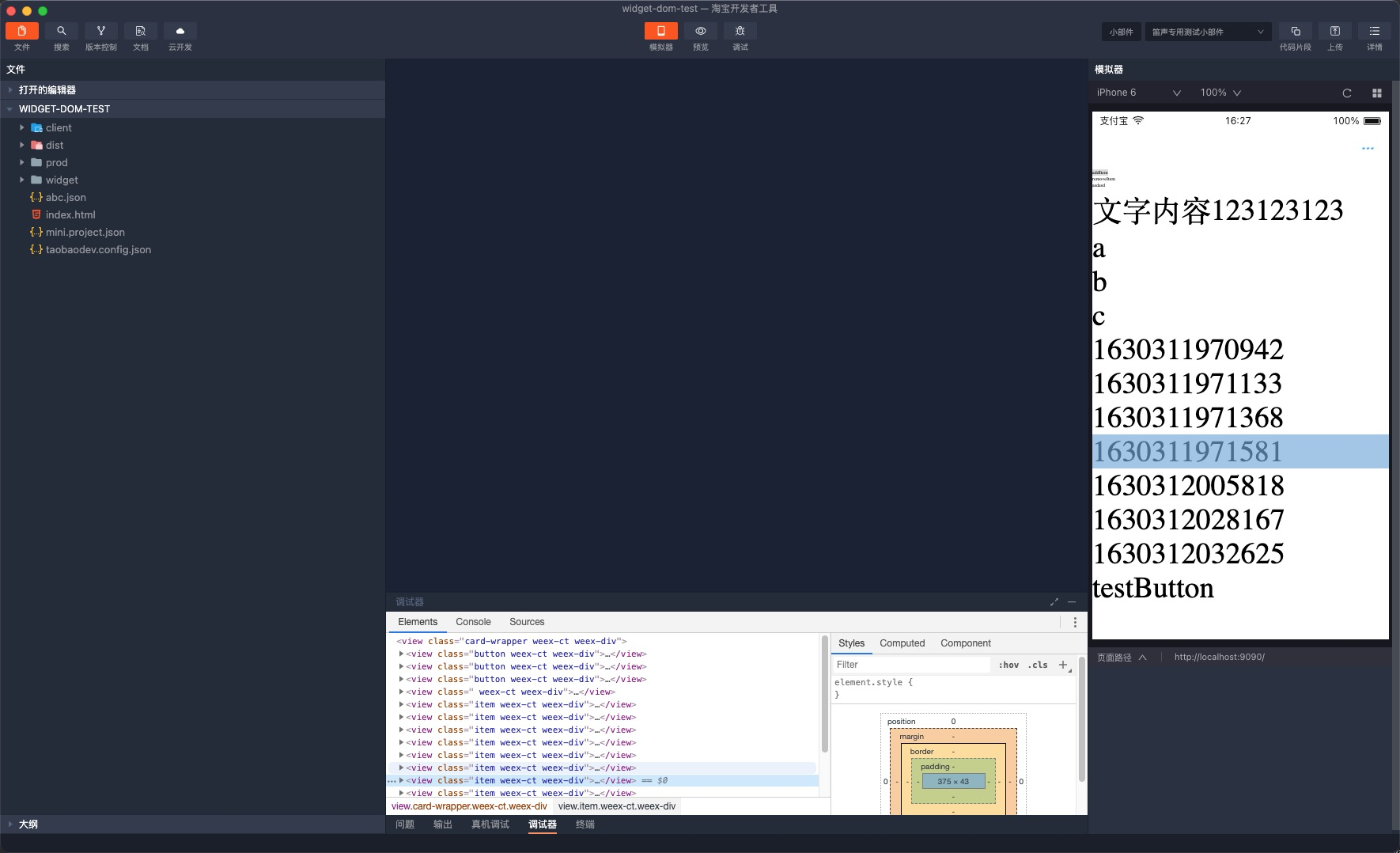Viewport: 1400px width, 853px height.
Task: Click the three-dot menu in simulator
Action: [x=1368, y=148]
